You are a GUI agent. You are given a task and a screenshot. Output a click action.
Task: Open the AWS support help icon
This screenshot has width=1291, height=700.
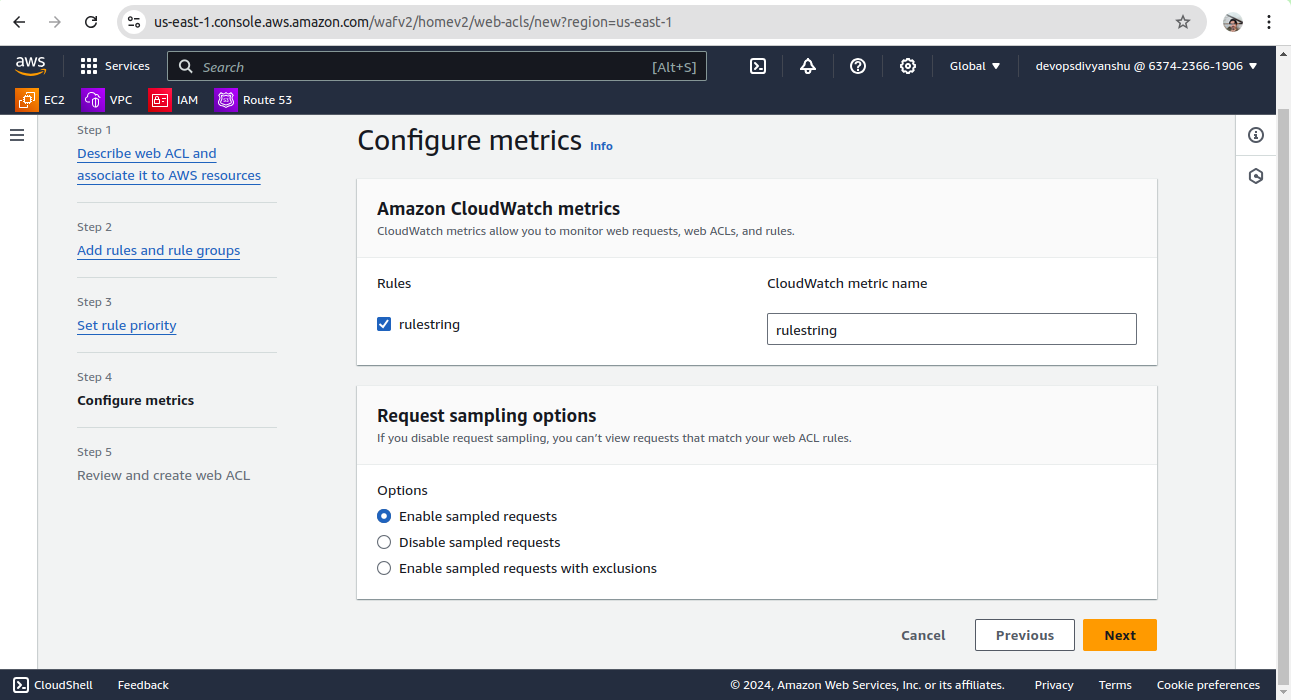(858, 66)
